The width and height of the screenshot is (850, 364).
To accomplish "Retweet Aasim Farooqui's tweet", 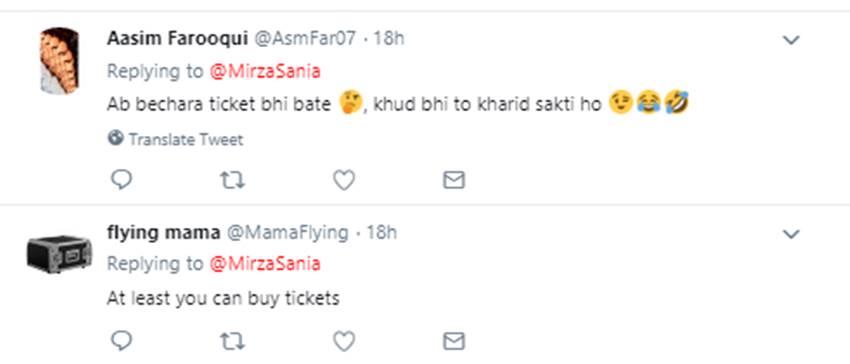I will [233, 180].
